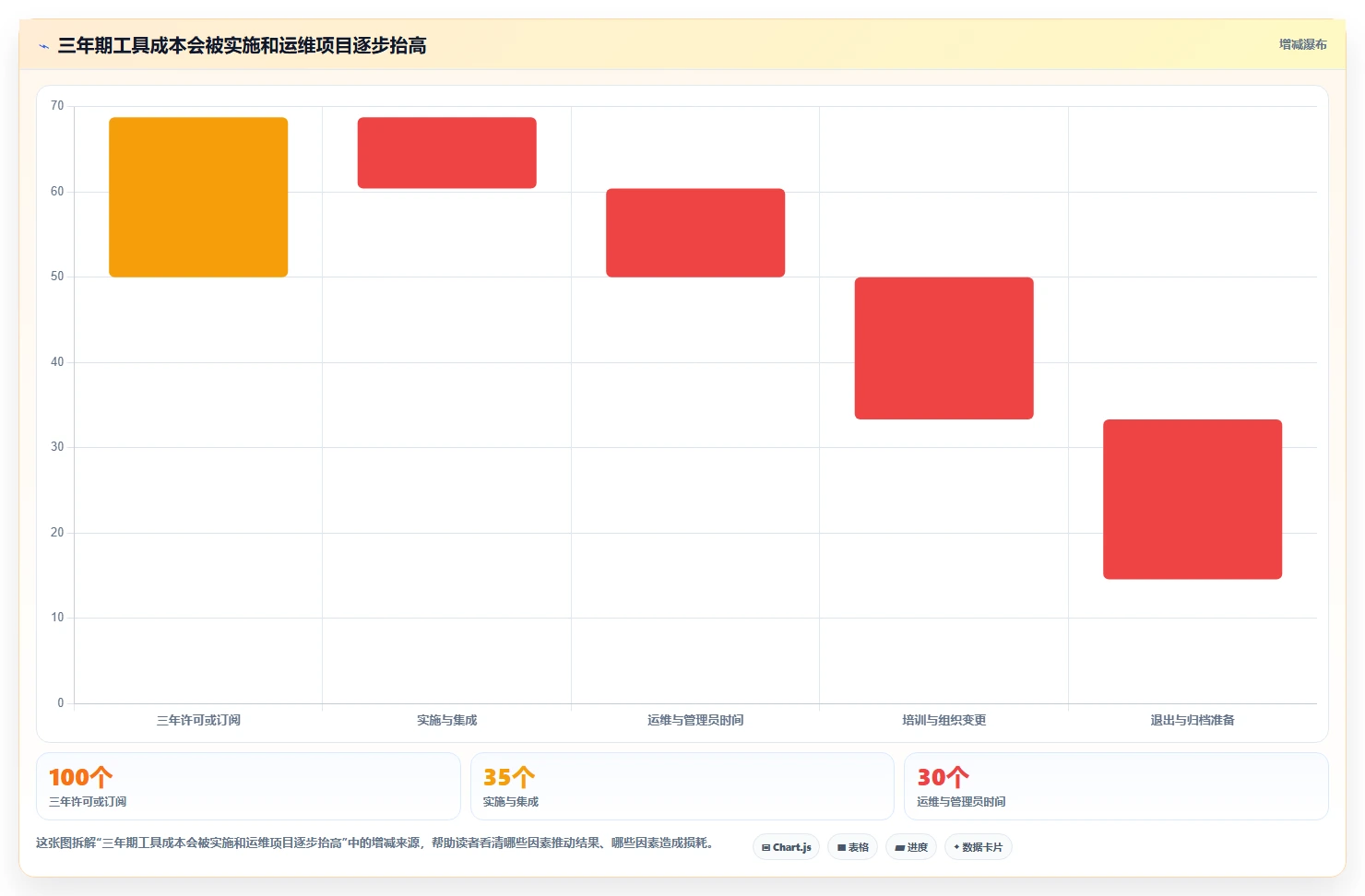Click the red 退出与归档准备 waterfall bar
This screenshot has height=896, width=1365.
click(1193, 500)
